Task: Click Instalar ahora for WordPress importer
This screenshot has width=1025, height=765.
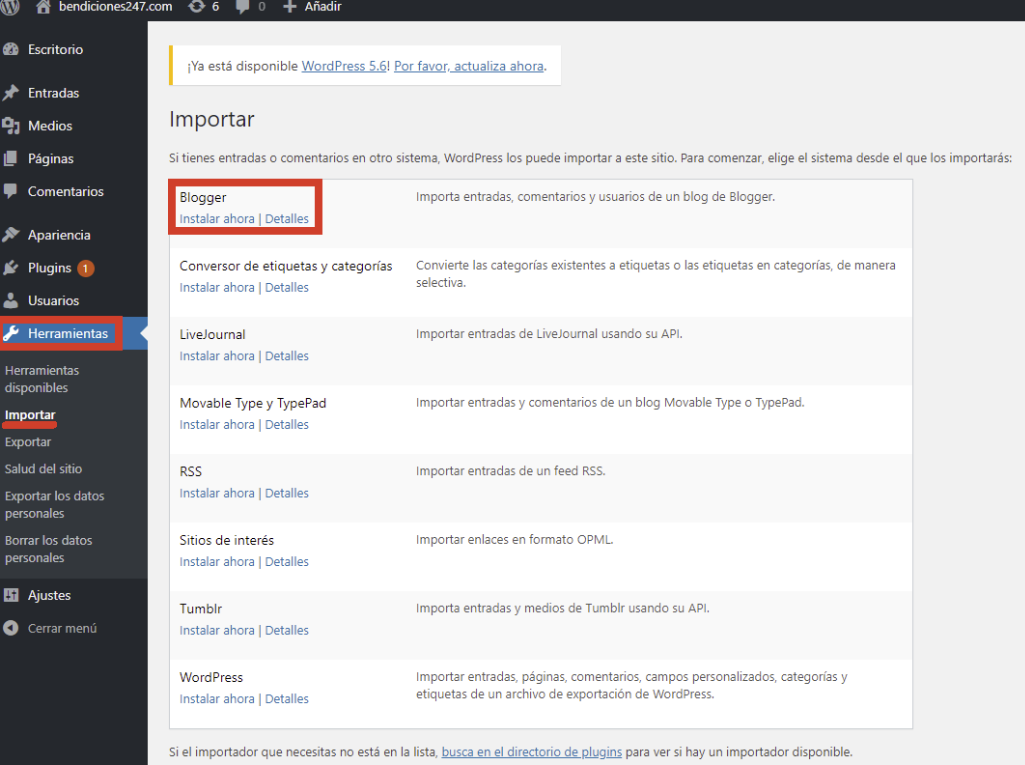Action: point(217,699)
